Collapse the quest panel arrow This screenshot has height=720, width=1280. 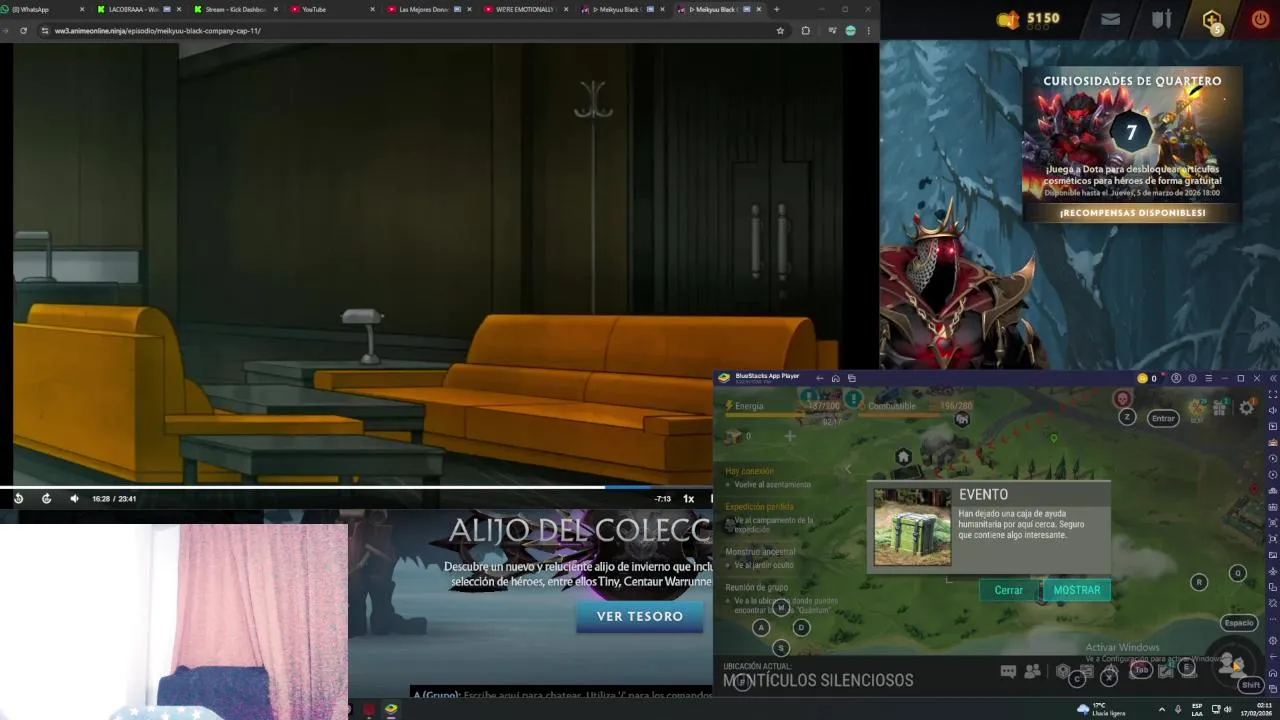click(848, 469)
